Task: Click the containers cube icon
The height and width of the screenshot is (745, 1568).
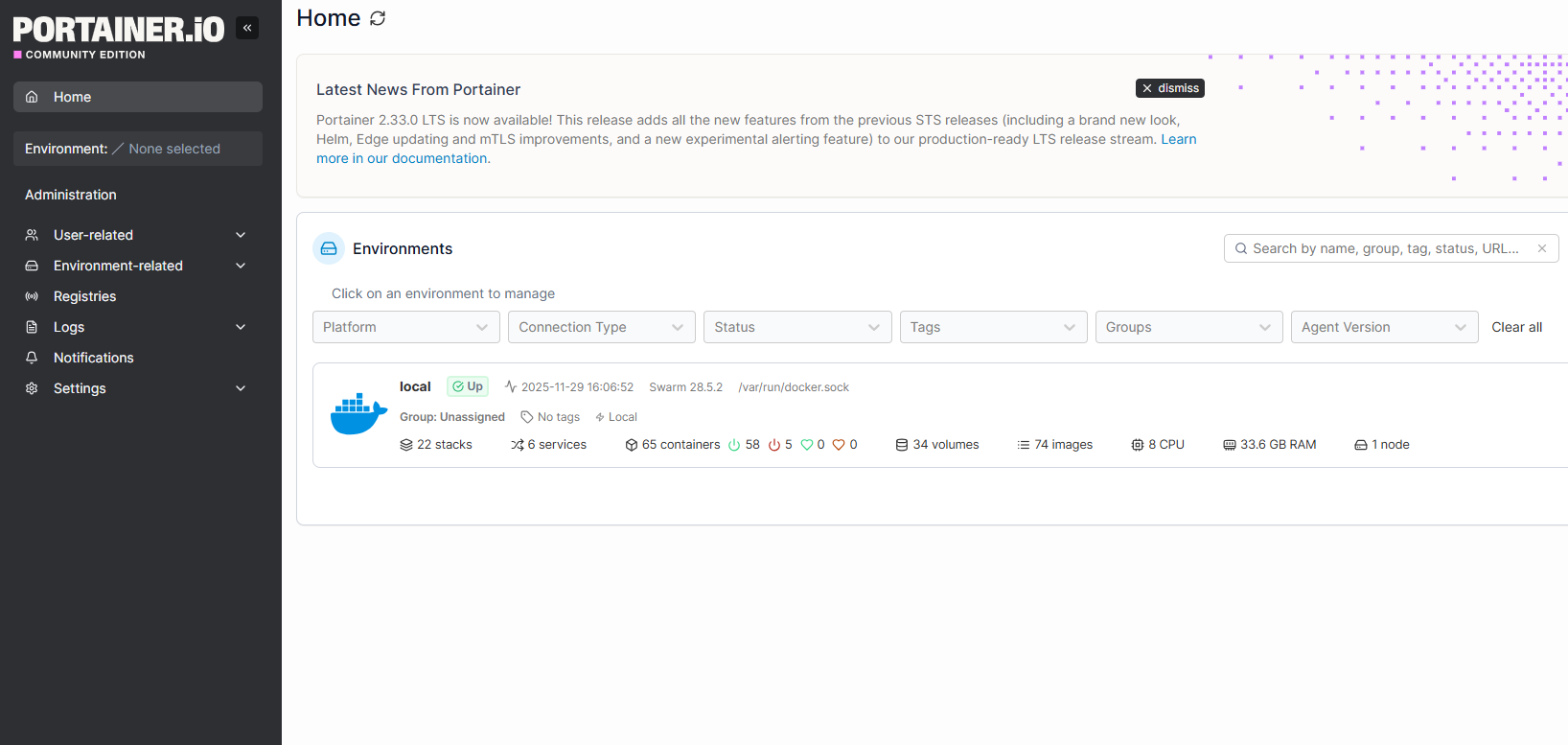Action: [631, 445]
